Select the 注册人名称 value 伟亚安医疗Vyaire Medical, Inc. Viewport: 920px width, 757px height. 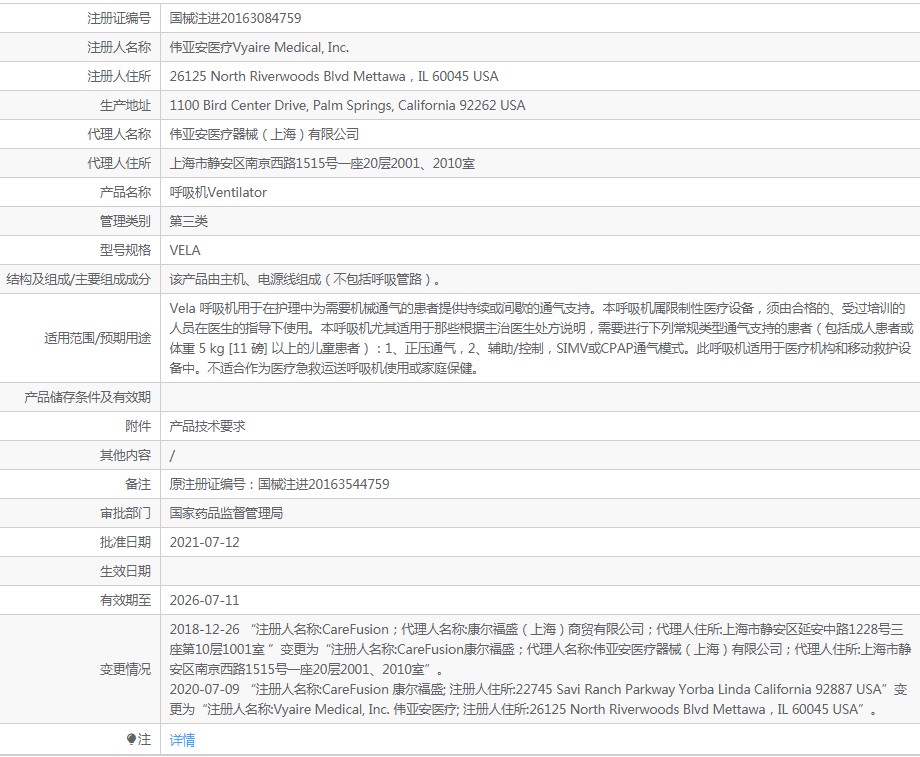(x=259, y=47)
